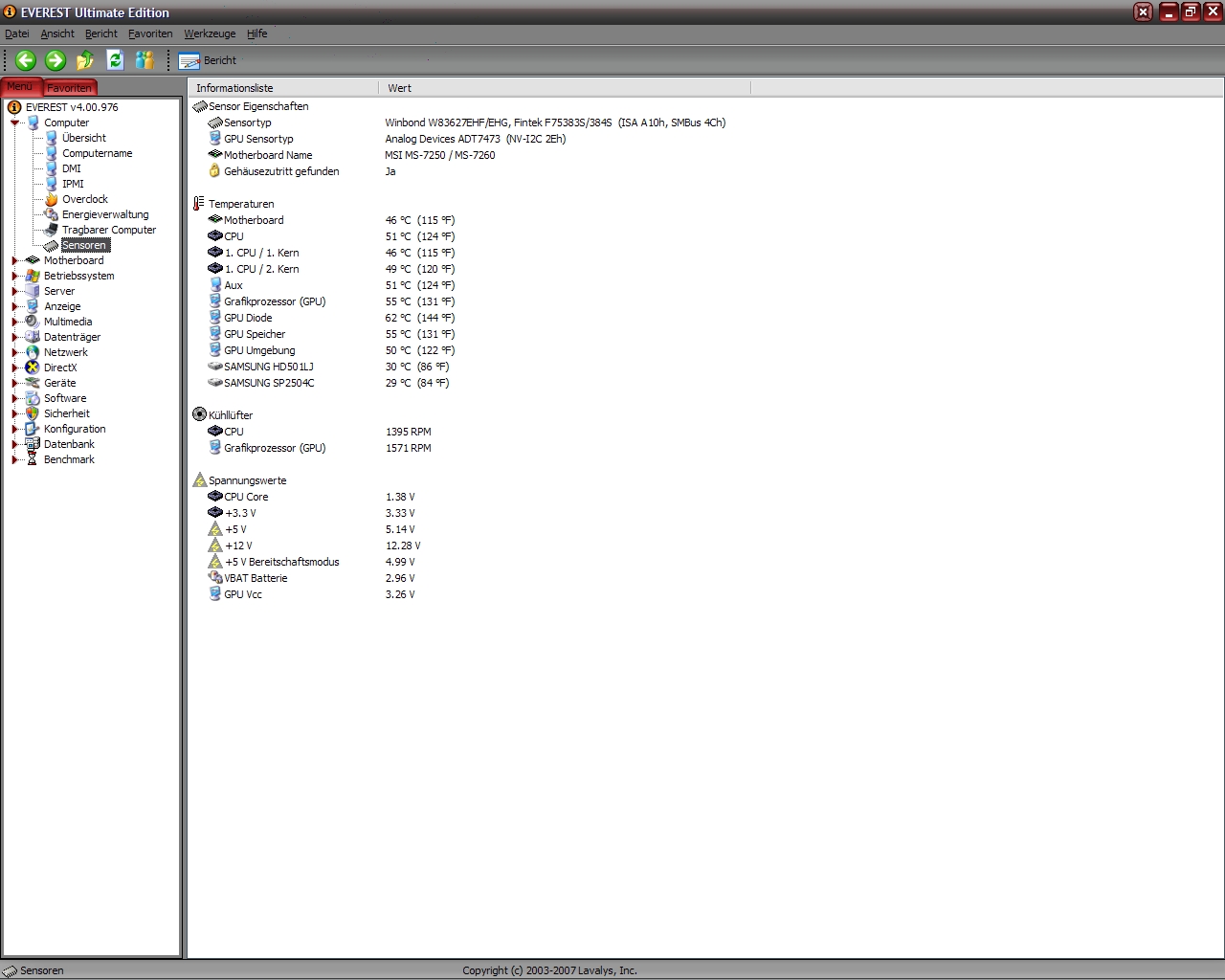Click the green Back arrow toolbar icon

tap(26, 60)
